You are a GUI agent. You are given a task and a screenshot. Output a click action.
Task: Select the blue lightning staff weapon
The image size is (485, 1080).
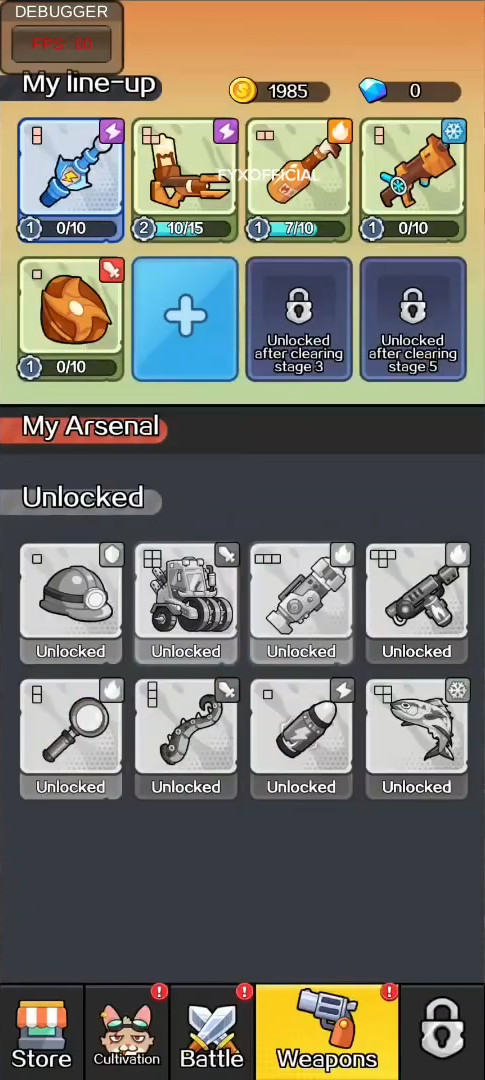[71, 180]
